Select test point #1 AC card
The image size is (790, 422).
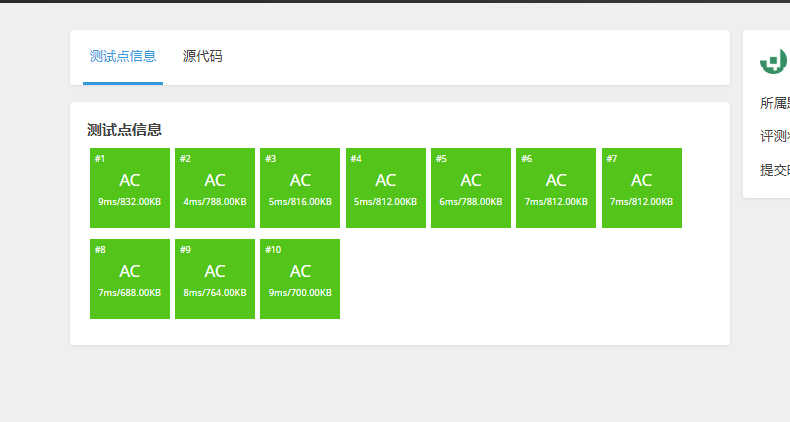click(130, 188)
